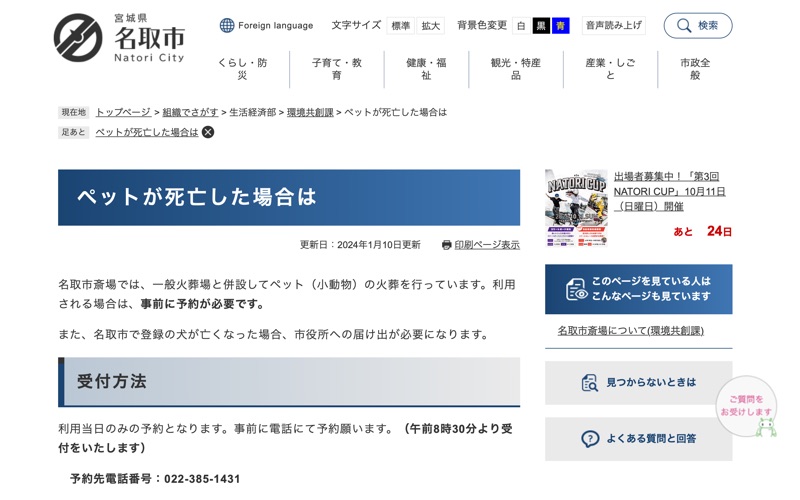This screenshot has height=500, width=800.
Task: Open 市政全般 menu
Action: [x=695, y=69]
